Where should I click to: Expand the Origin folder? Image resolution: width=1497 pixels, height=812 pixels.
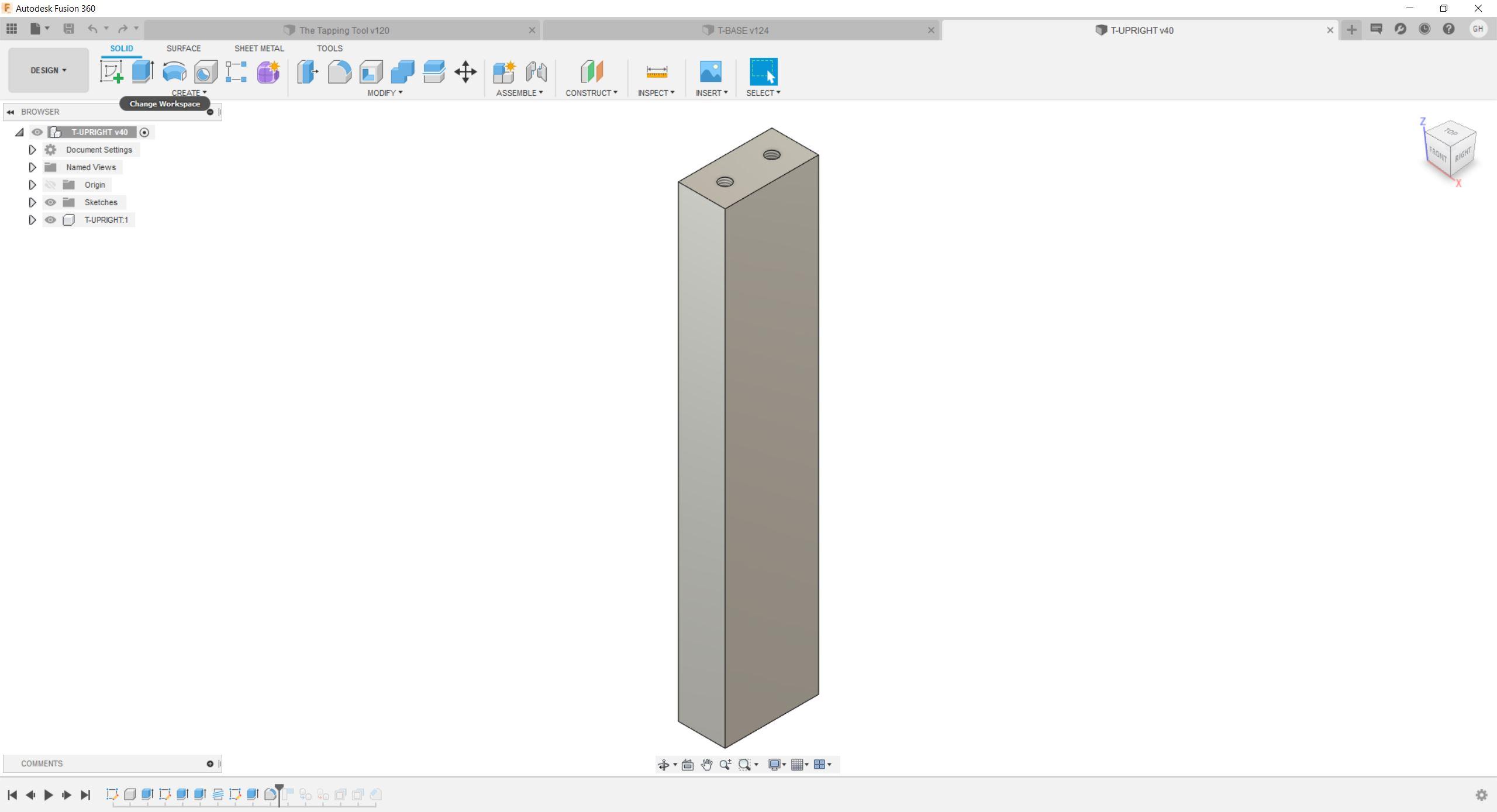pyautogui.click(x=31, y=184)
